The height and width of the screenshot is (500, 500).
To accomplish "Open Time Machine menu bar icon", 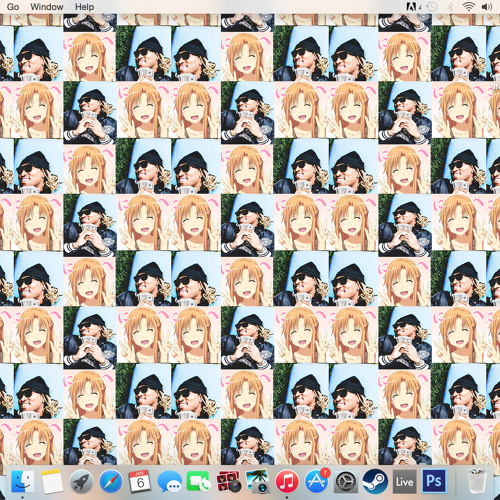I will click(x=432, y=7).
